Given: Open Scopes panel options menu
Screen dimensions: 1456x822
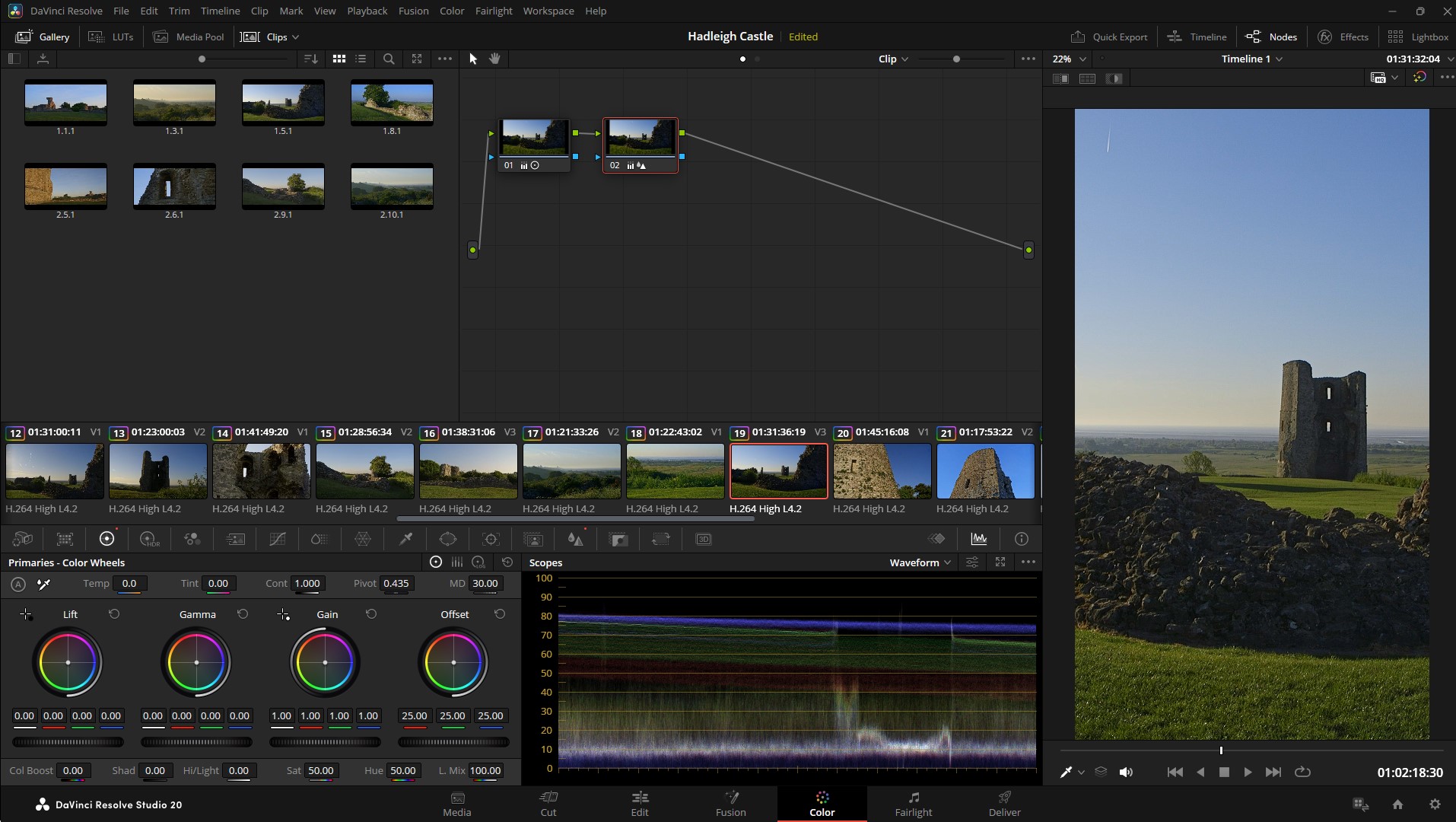Looking at the screenshot, I should coord(1028,562).
